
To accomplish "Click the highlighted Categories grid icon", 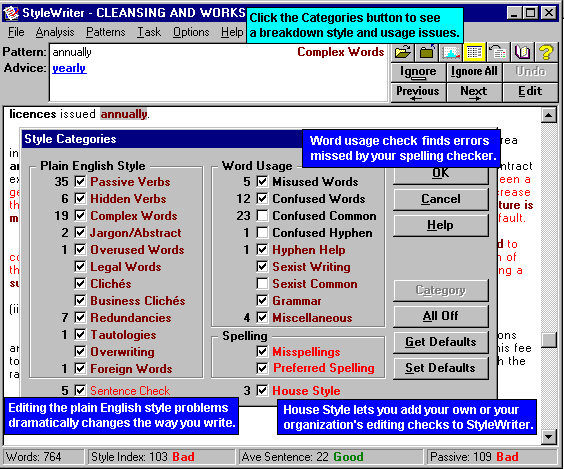I will click(x=474, y=53).
